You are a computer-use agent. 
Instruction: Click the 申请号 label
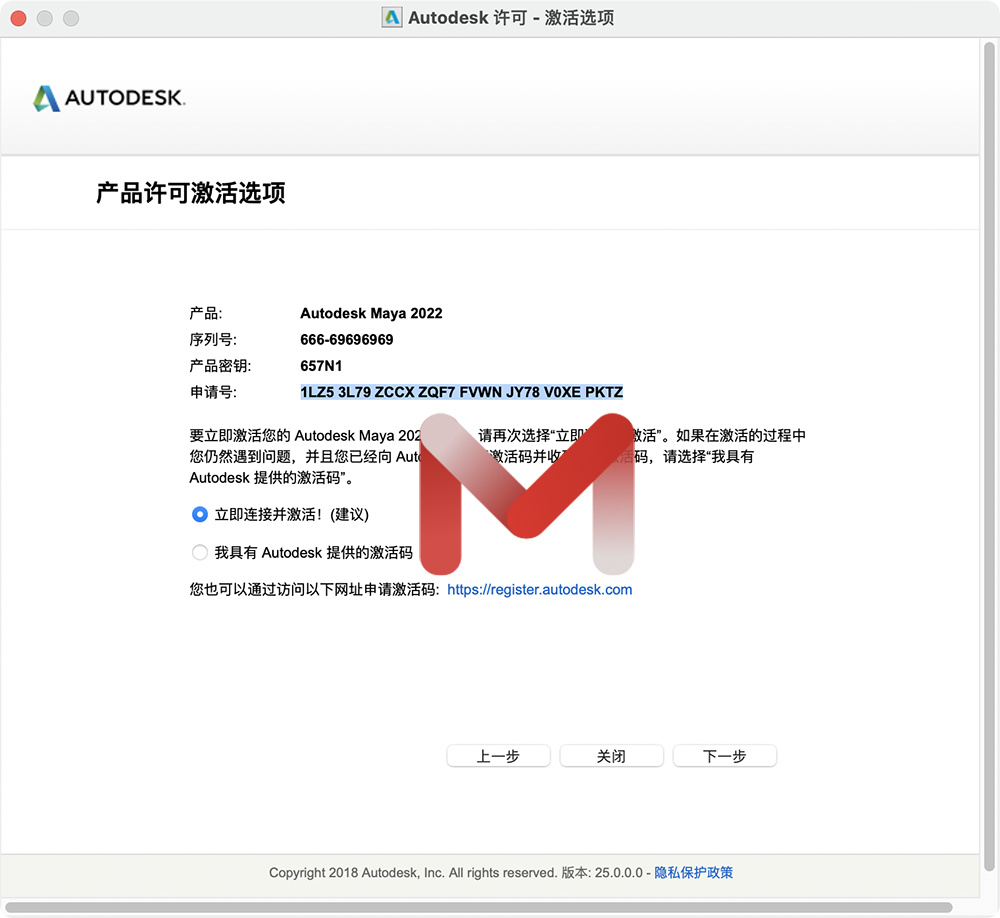213,392
